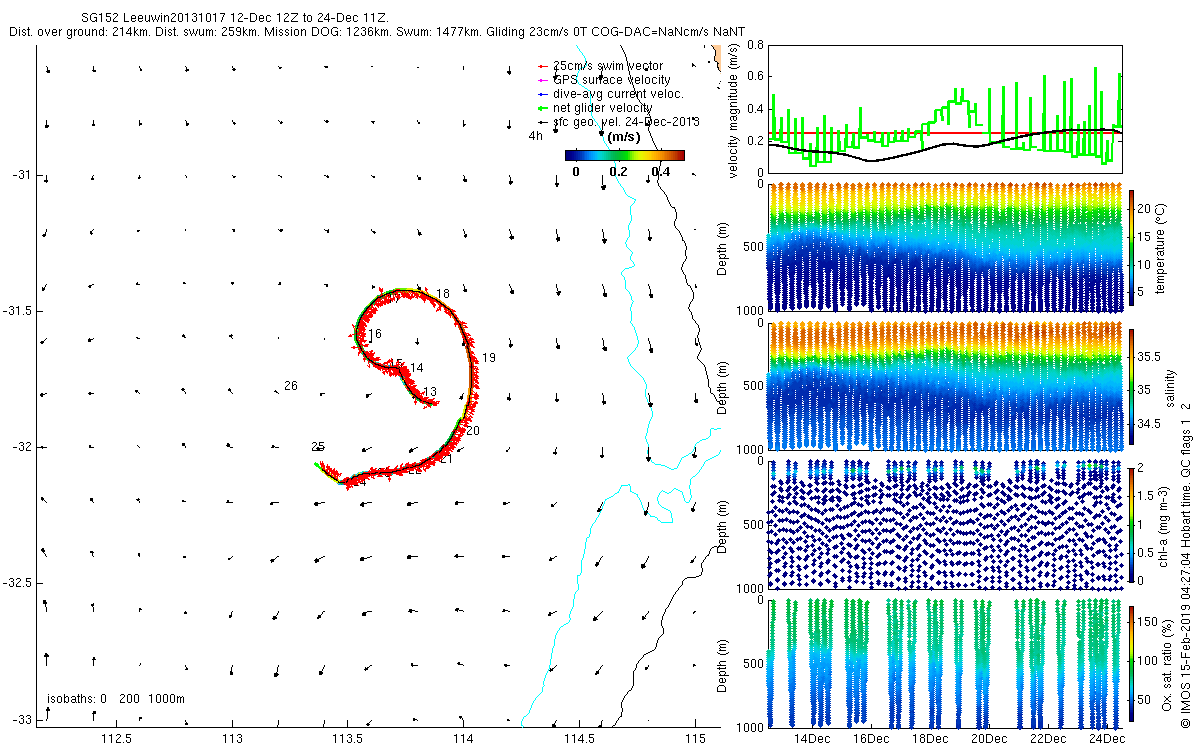Click the '22Dec' date axis label
This screenshot has height=750, width=1200.
pyautogui.click(x=1047, y=739)
